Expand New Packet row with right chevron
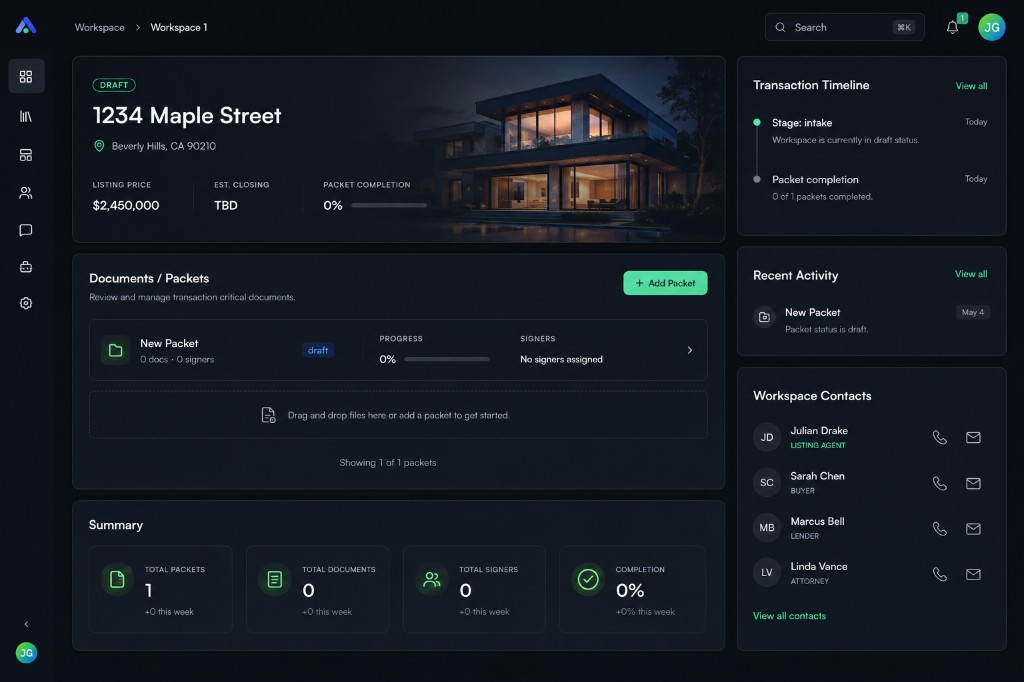The height and width of the screenshot is (682, 1024). click(x=690, y=350)
